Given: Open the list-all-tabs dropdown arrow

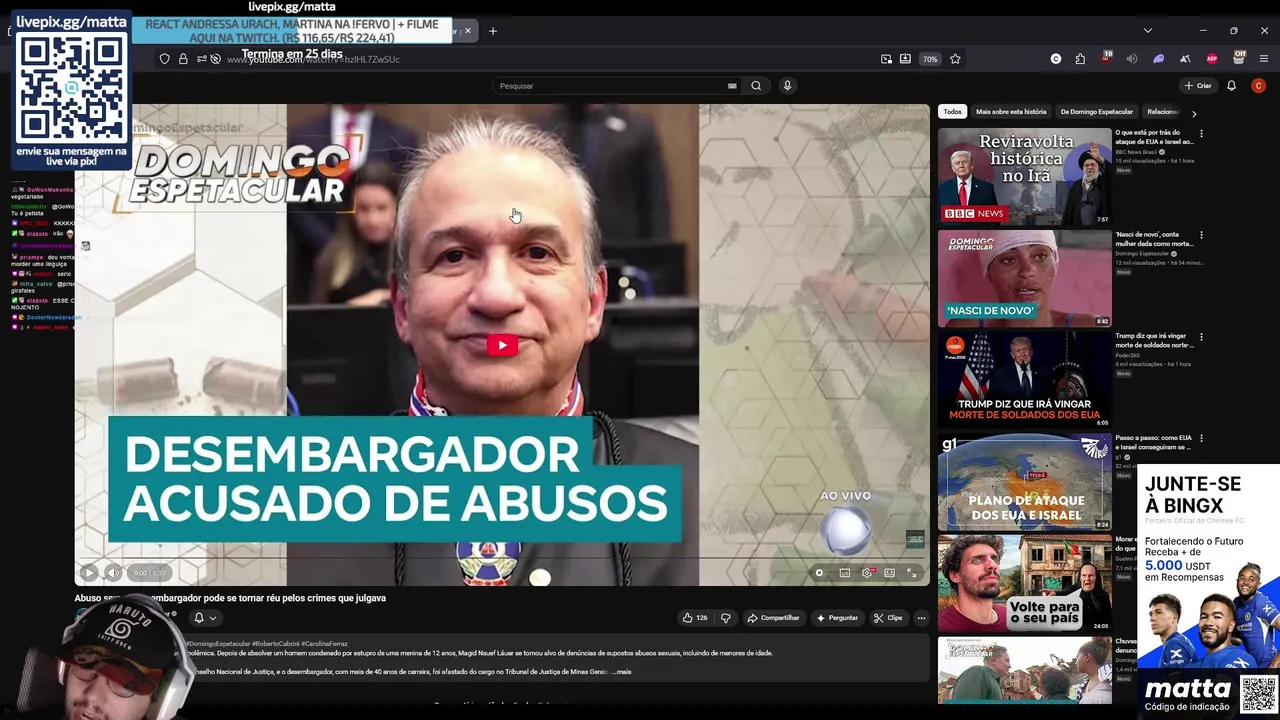Looking at the screenshot, I should (x=1147, y=31).
